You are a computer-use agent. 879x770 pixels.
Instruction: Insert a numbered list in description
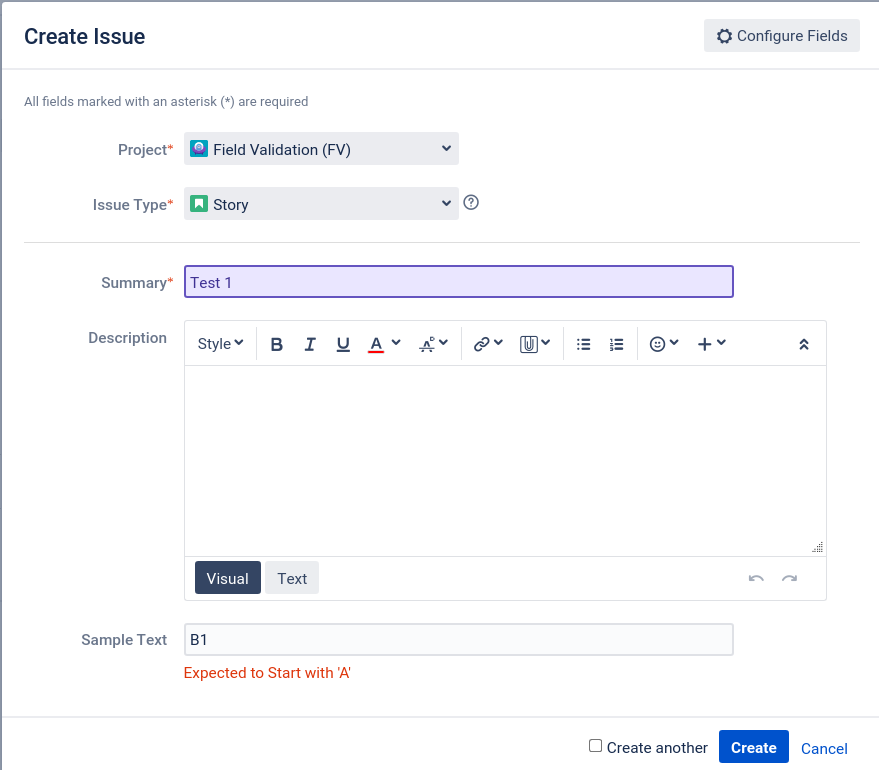click(616, 344)
